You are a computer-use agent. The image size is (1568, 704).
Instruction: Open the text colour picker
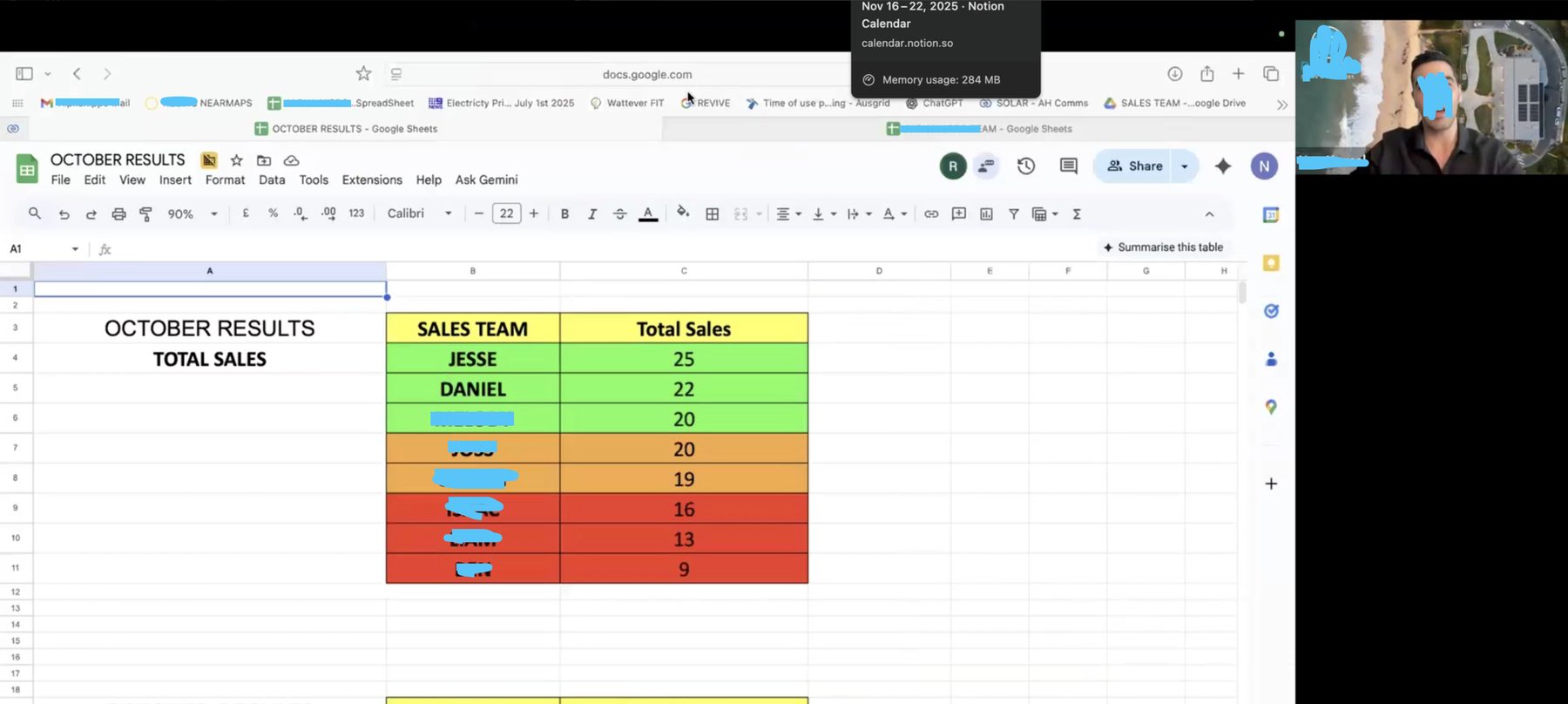pyautogui.click(x=648, y=214)
